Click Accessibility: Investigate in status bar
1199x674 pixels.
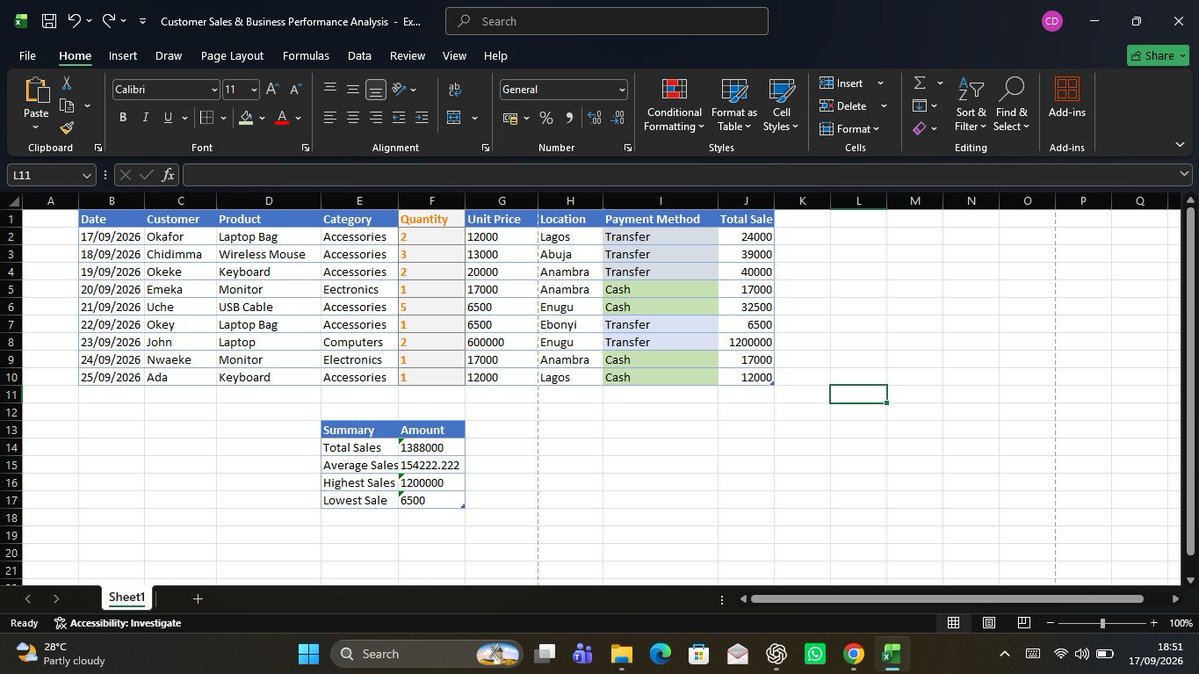tap(118, 623)
